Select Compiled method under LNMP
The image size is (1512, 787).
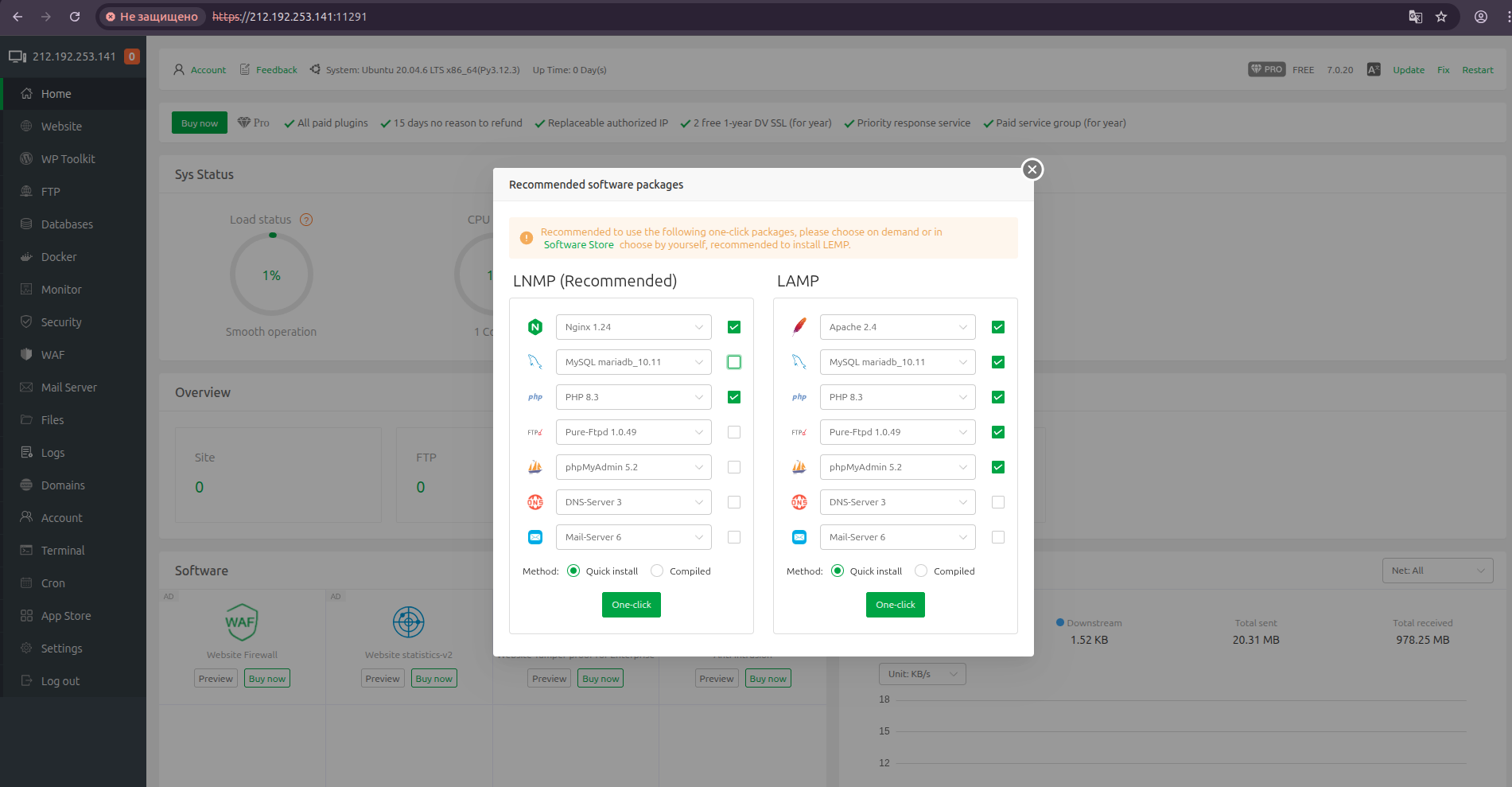pyautogui.click(x=657, y=571)
